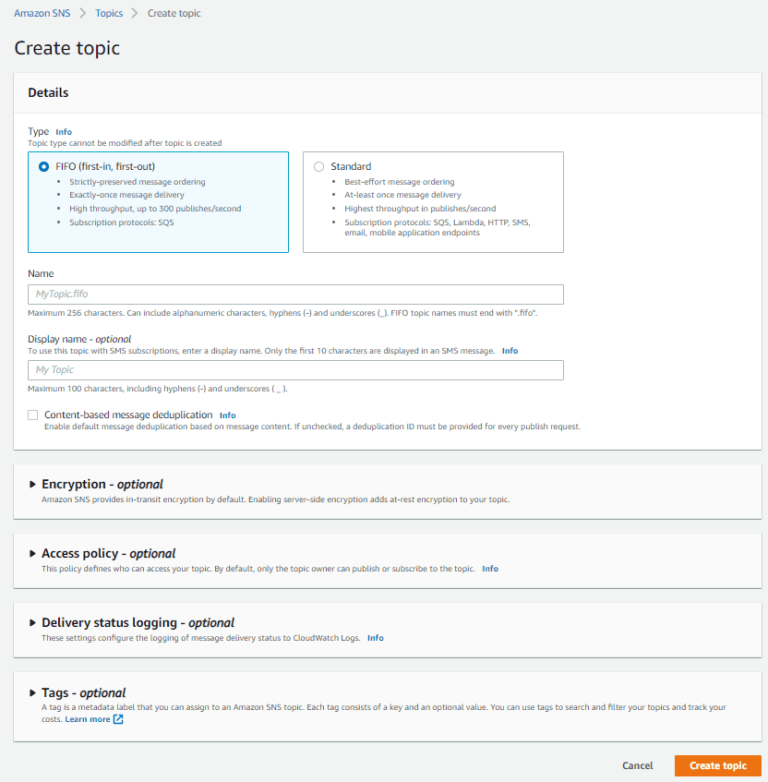Click the Create topic button
The image size is (768, 782).
coord(718,766)
